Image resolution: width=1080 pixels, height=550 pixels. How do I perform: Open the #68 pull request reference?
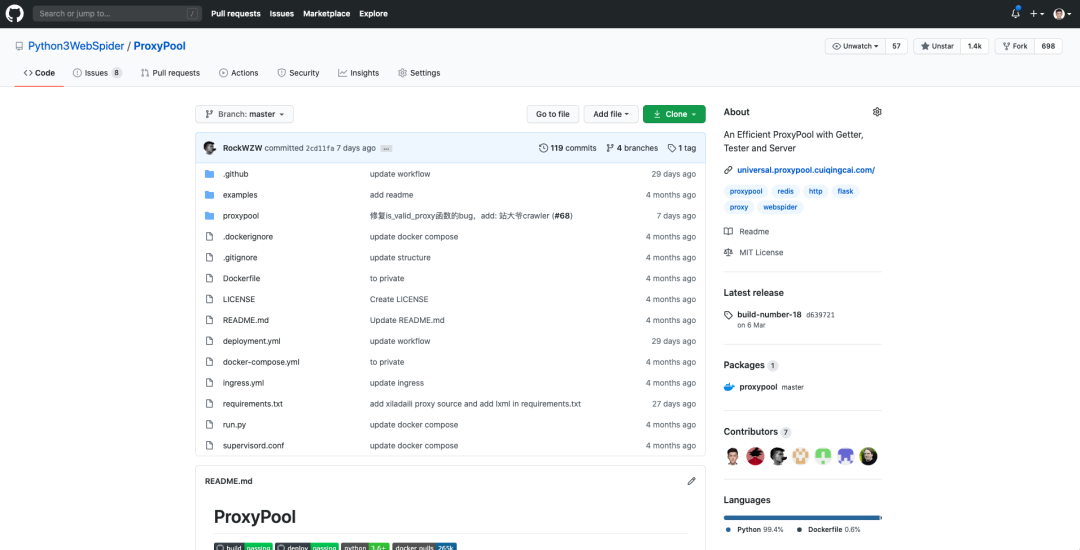[x=562, y=215]
